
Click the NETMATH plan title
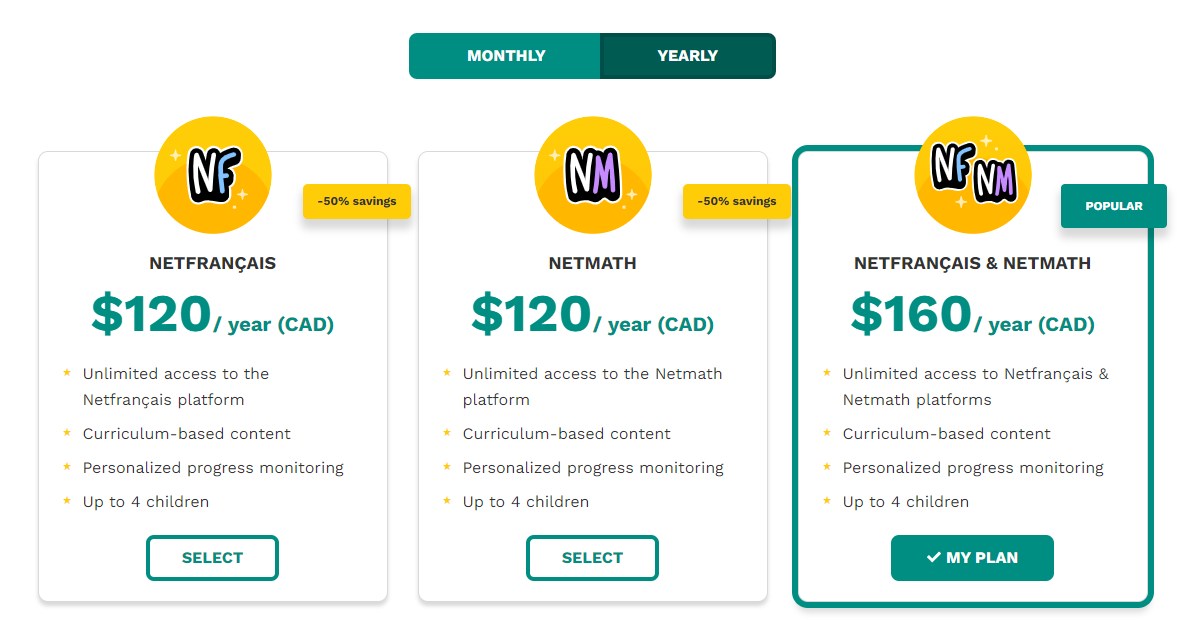point(592,263)
